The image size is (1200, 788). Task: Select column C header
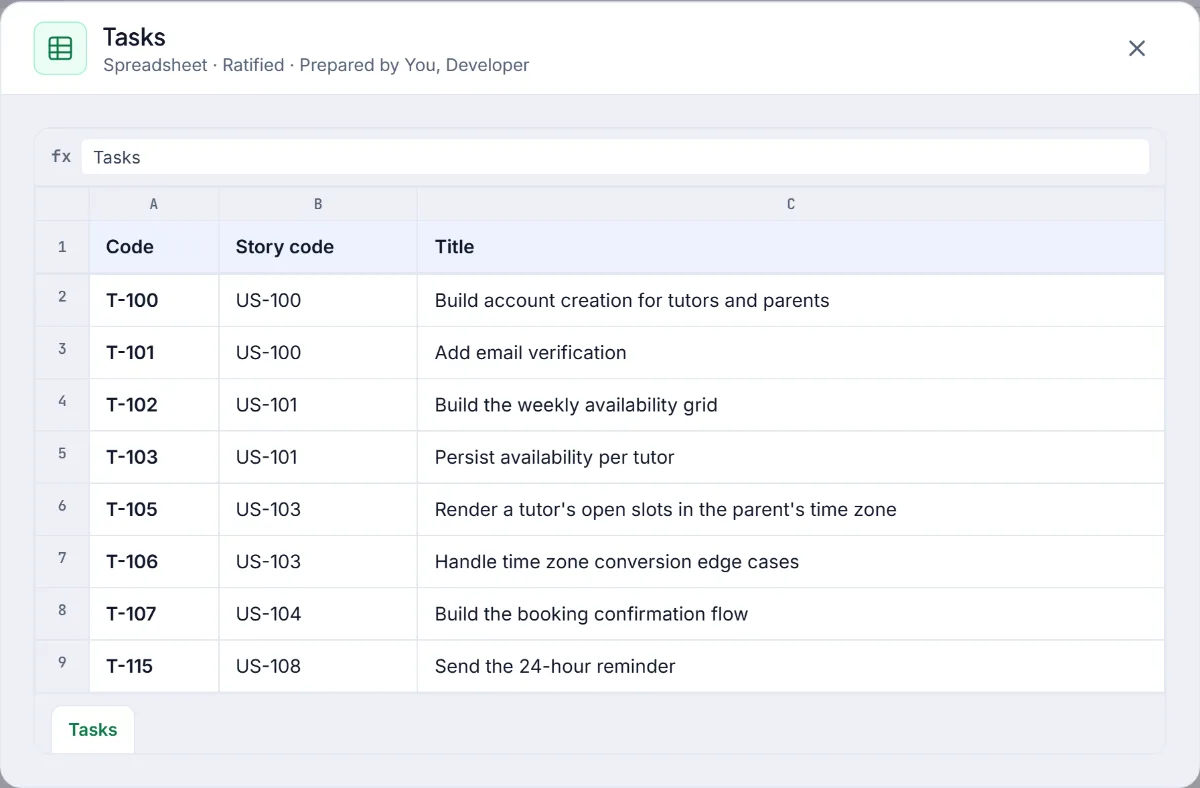[x=791, y=204]
